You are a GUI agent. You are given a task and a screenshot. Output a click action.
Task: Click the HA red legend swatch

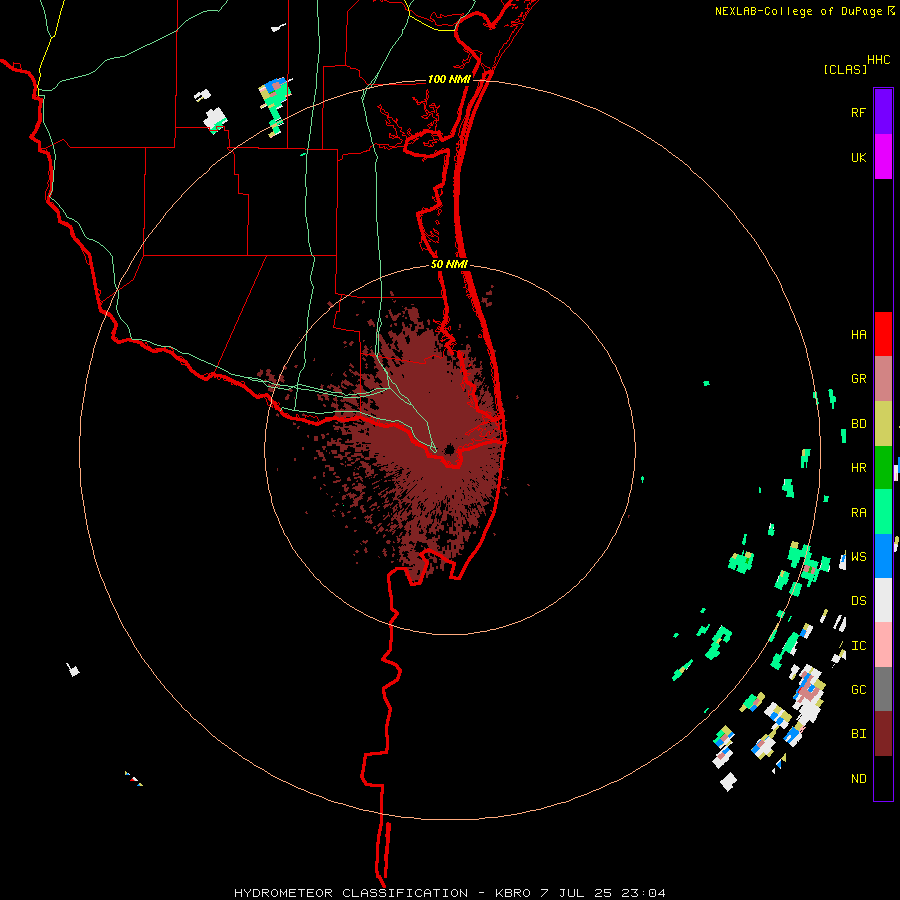pos(883,334)
